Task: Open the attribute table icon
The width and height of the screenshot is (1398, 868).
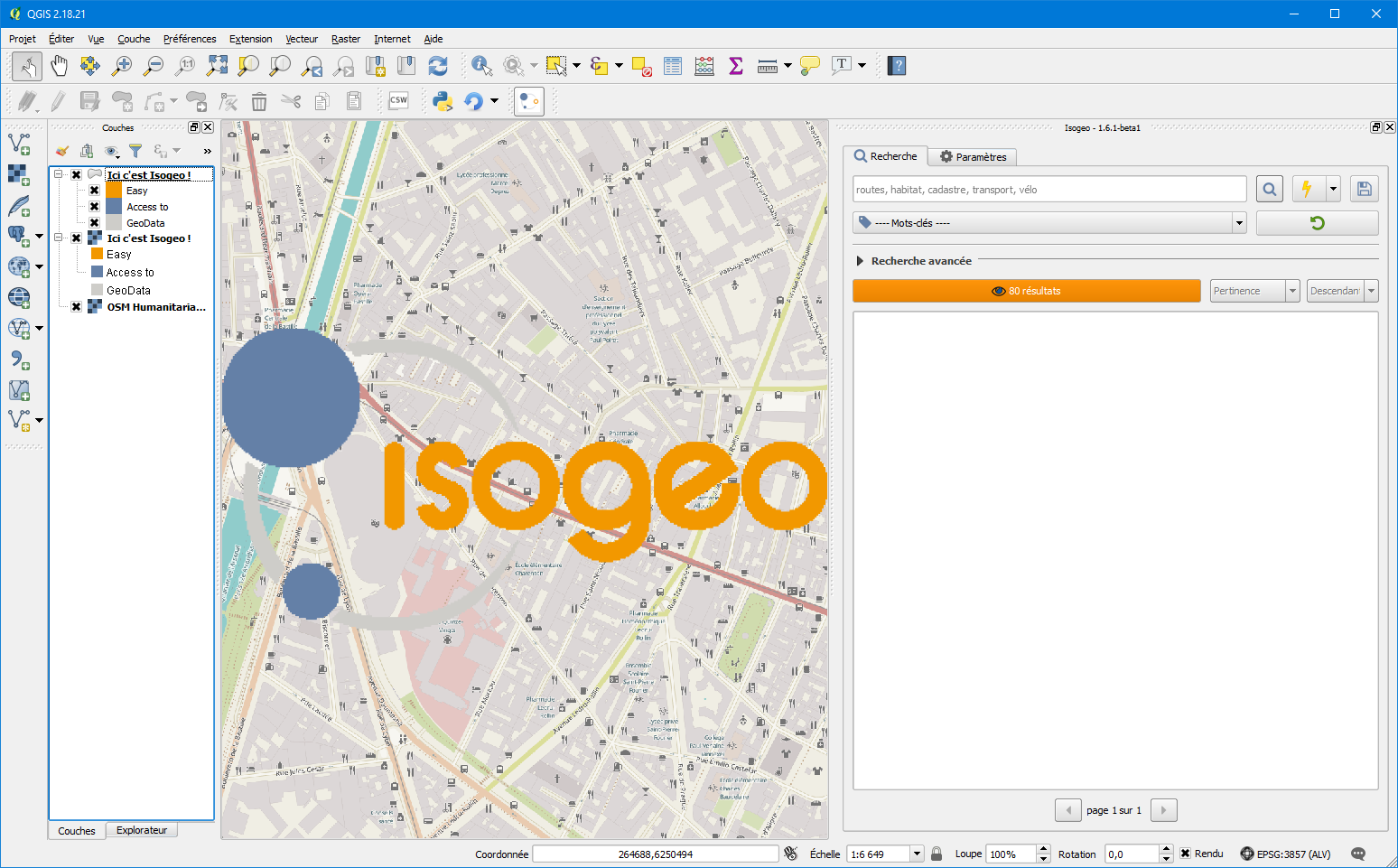Action: [672, 65]
